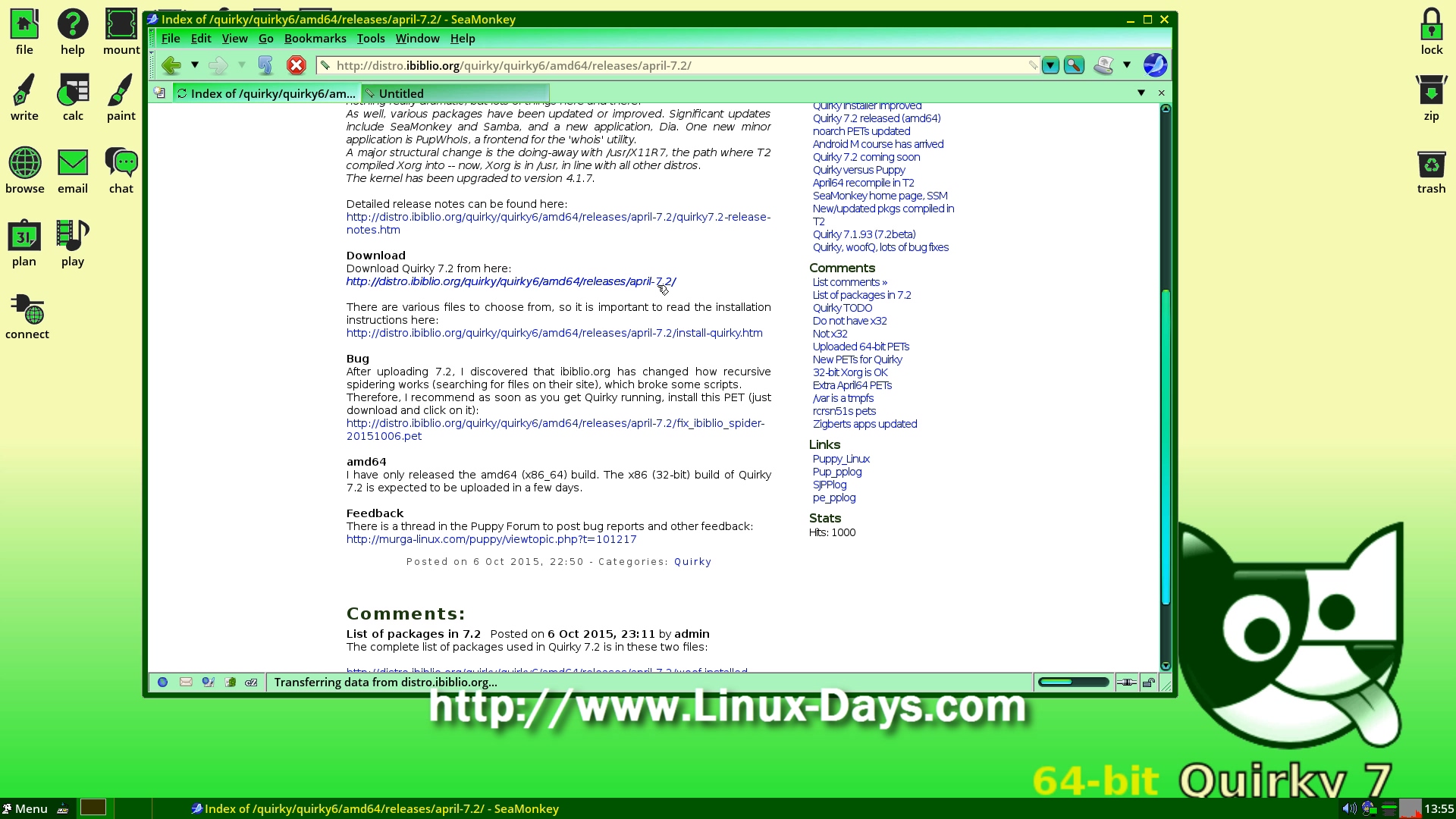1456x819 pixels.
Task: Open the Bookmarks menu
Action: [315, 39]
